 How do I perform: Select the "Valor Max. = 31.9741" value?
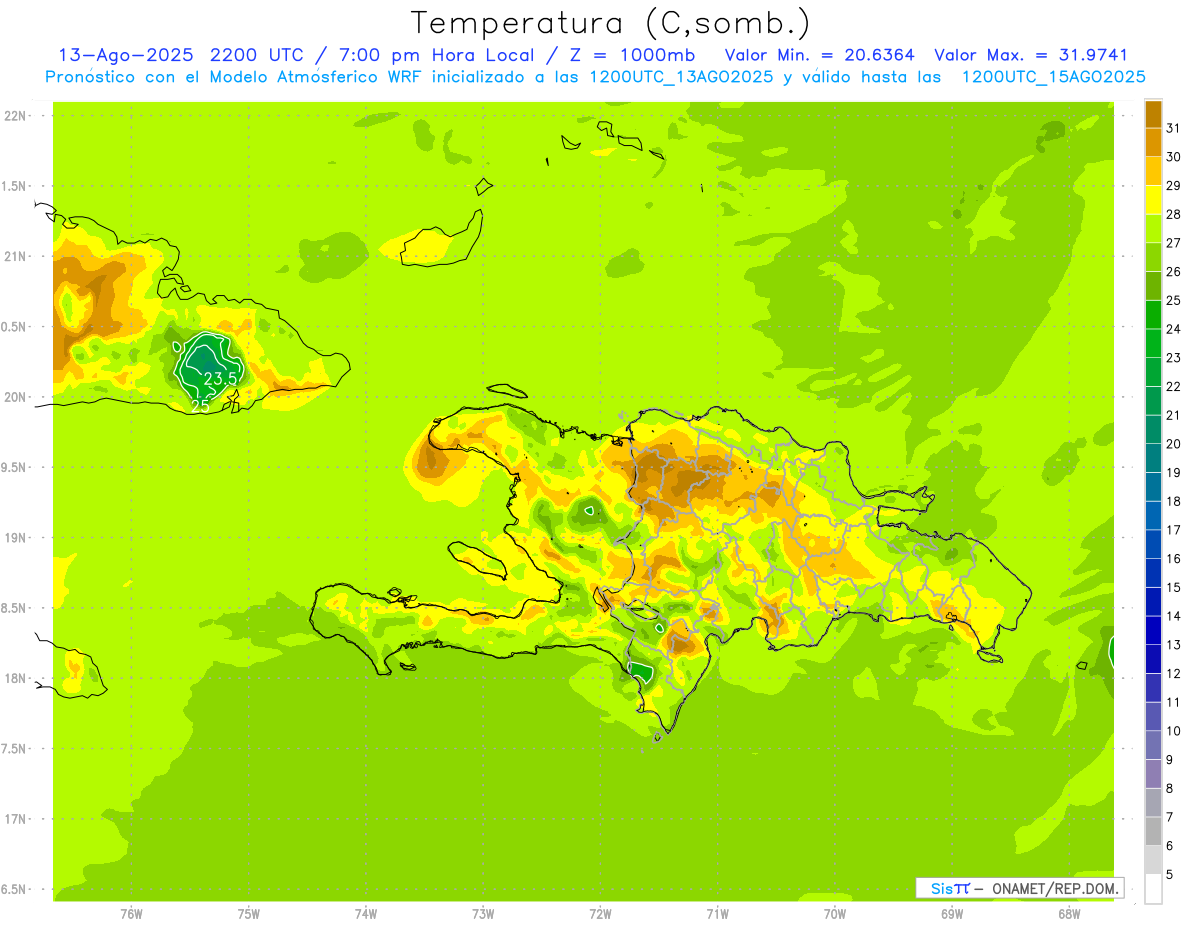pos(1031,55)
